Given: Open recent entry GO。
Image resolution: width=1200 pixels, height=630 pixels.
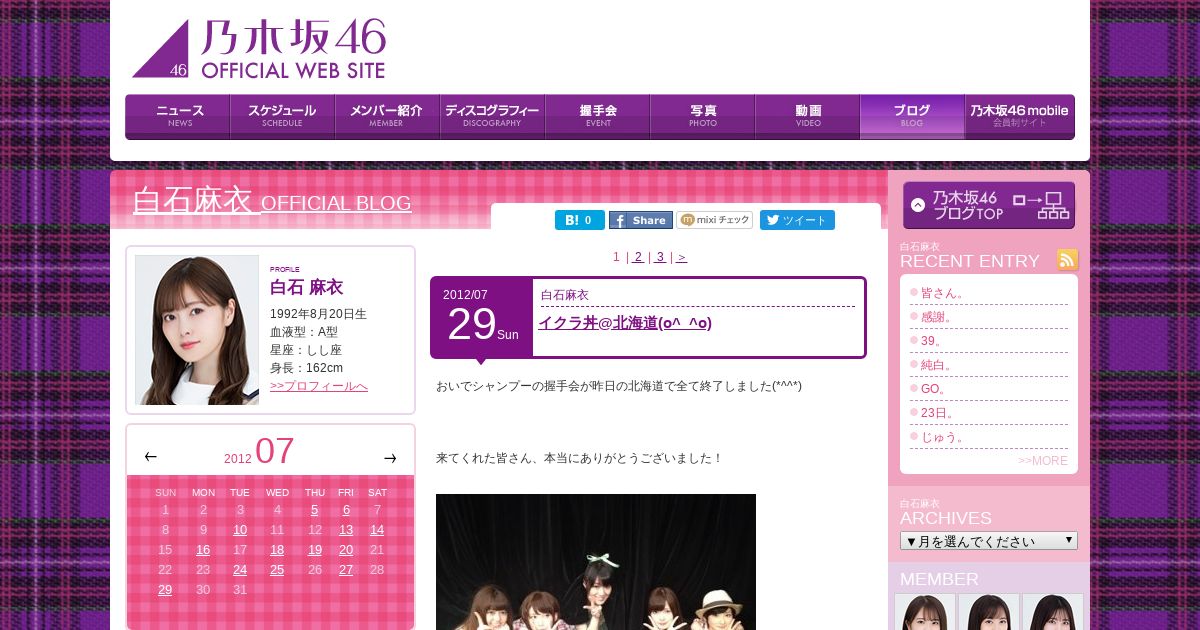Looking at the screenshot, I should 934,389.
